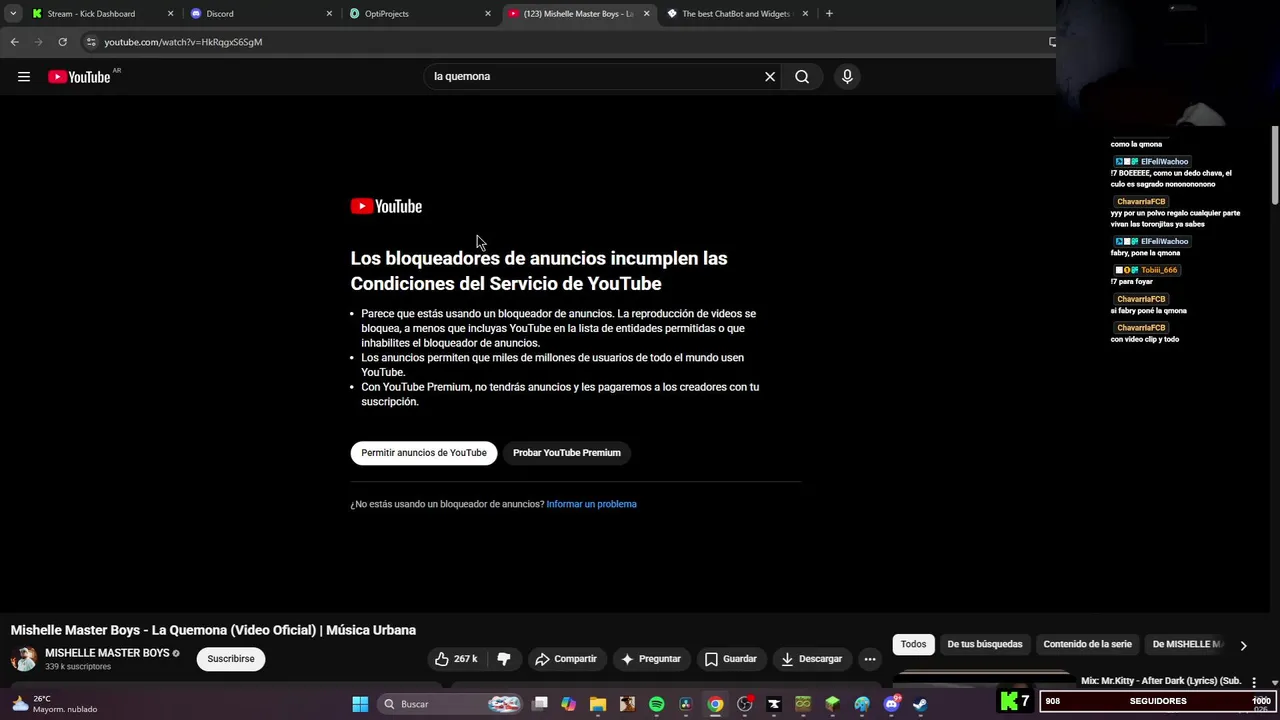
Task: Open a new browser tab
Action: tap(829, 14)
